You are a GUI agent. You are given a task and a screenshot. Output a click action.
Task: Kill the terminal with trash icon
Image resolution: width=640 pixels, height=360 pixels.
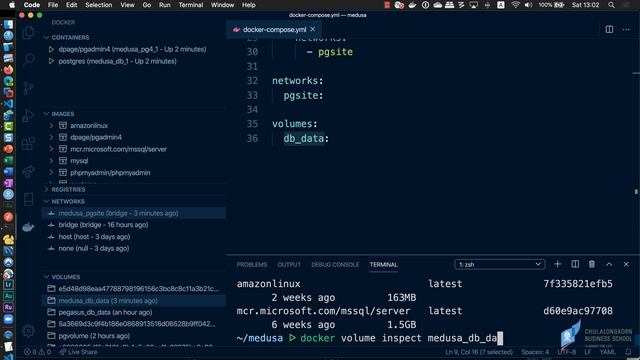(x=591, y=264)
